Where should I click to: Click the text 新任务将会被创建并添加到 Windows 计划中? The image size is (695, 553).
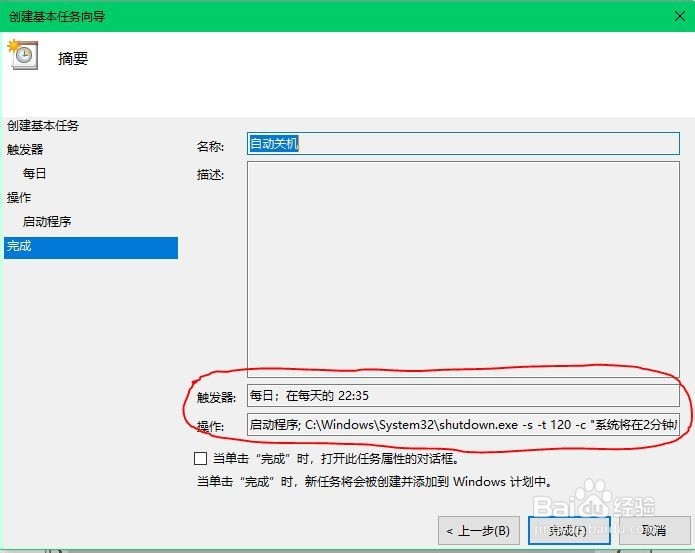pyautogui.click(x=428, y=481)
